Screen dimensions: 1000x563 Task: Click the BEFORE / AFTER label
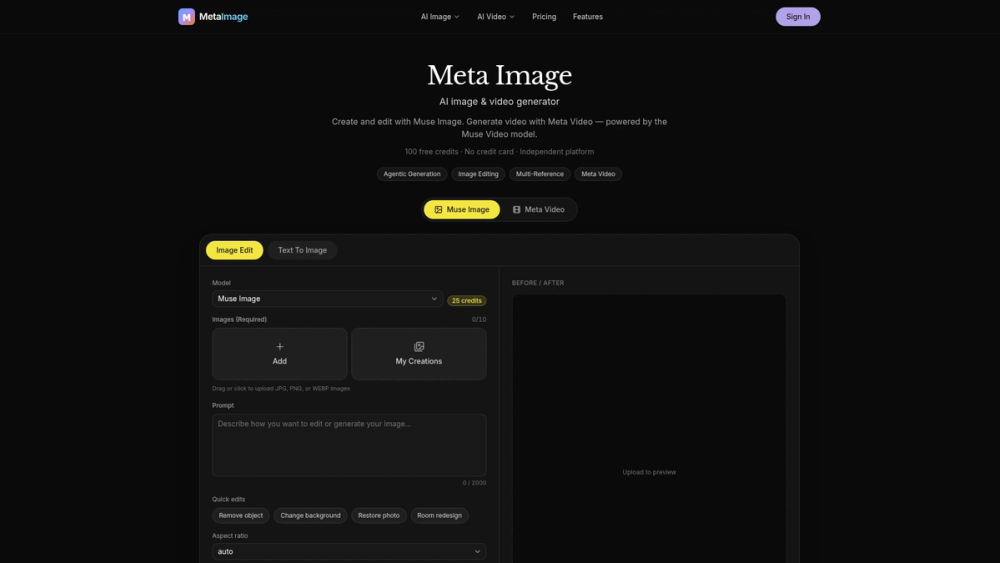coord(538,282)
